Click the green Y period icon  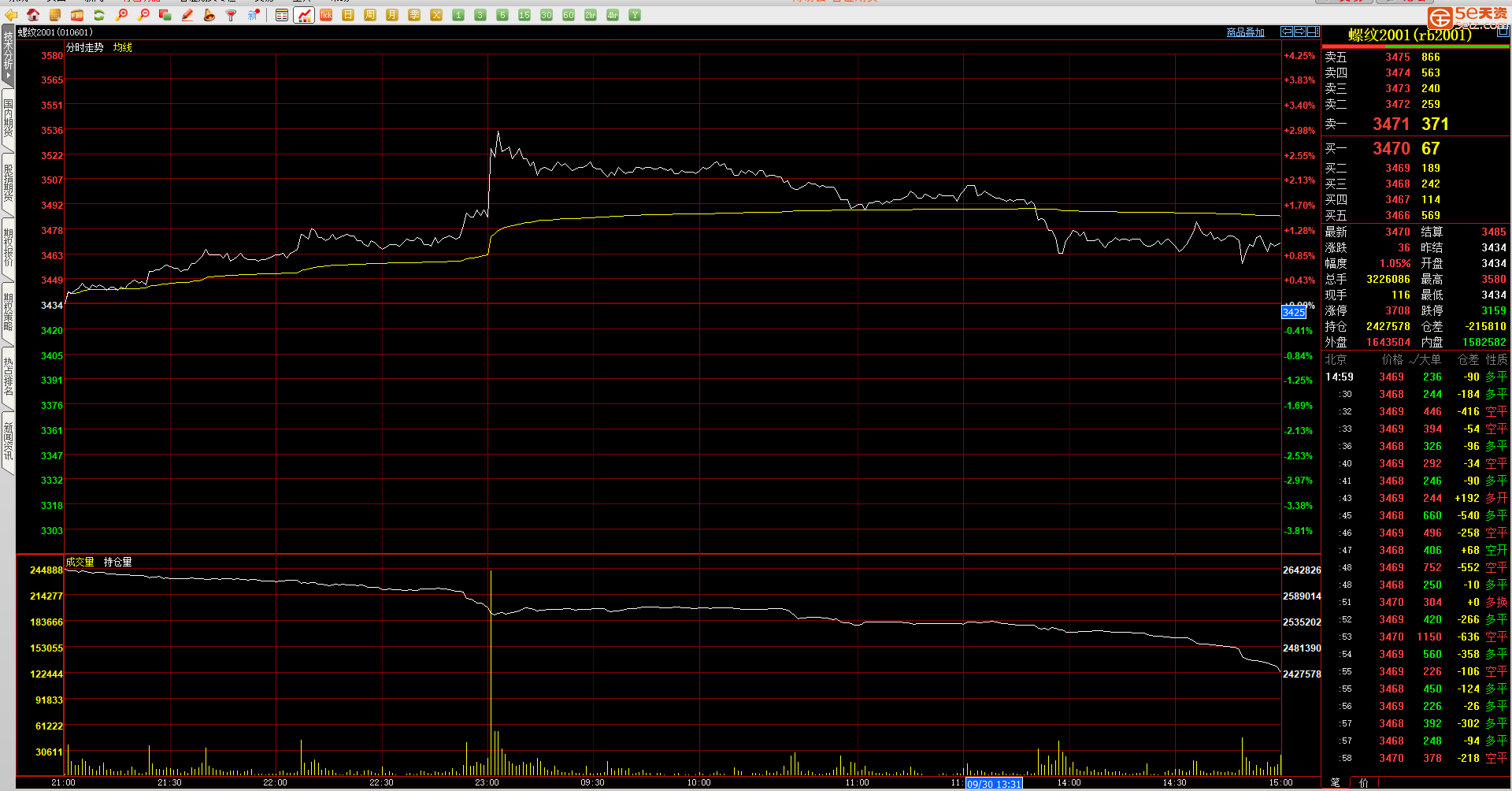(635, 15)
